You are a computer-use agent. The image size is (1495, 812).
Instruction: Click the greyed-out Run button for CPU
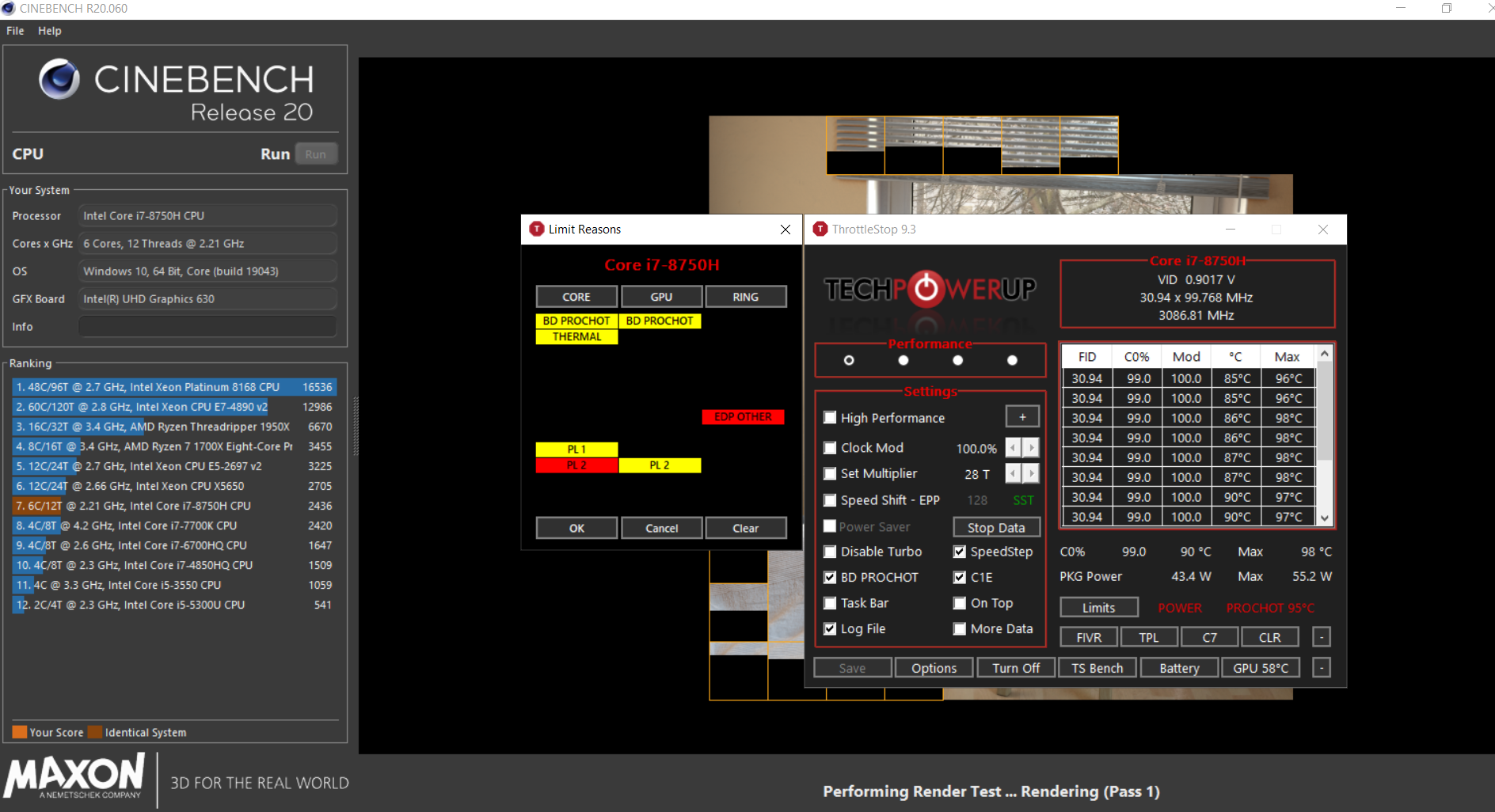point(316,154)
